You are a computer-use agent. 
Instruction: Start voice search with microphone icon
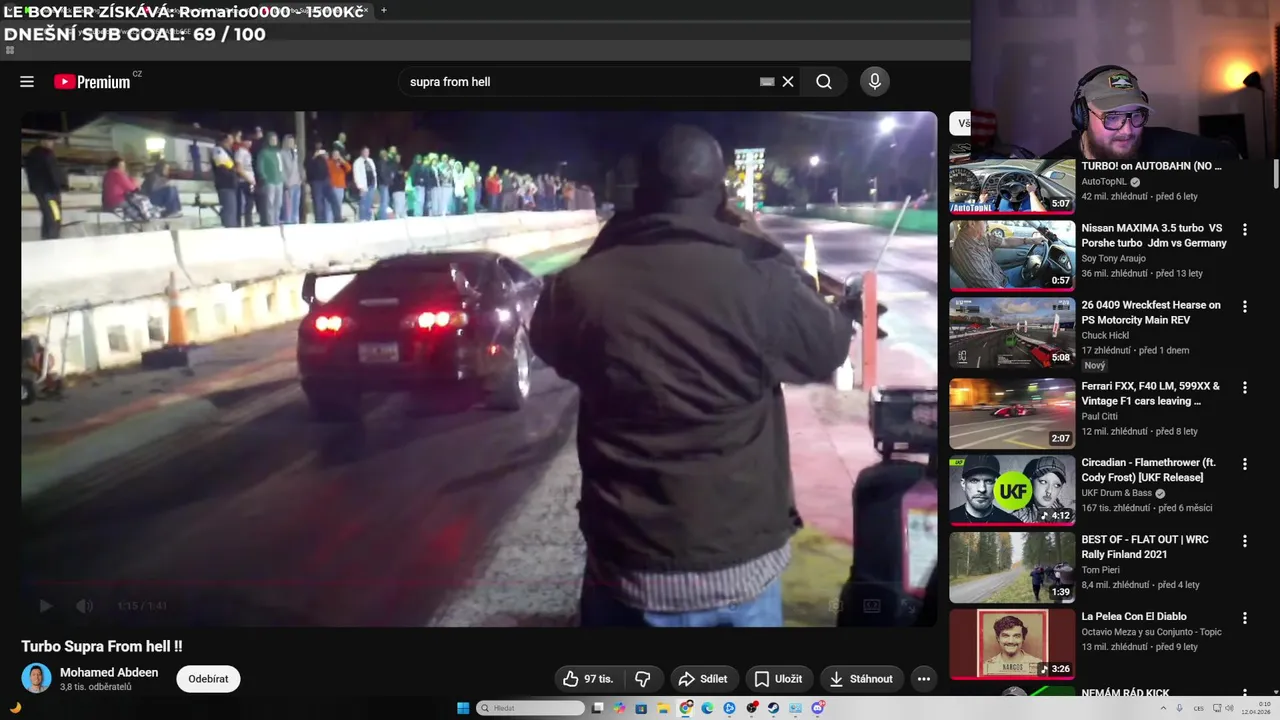875,82
